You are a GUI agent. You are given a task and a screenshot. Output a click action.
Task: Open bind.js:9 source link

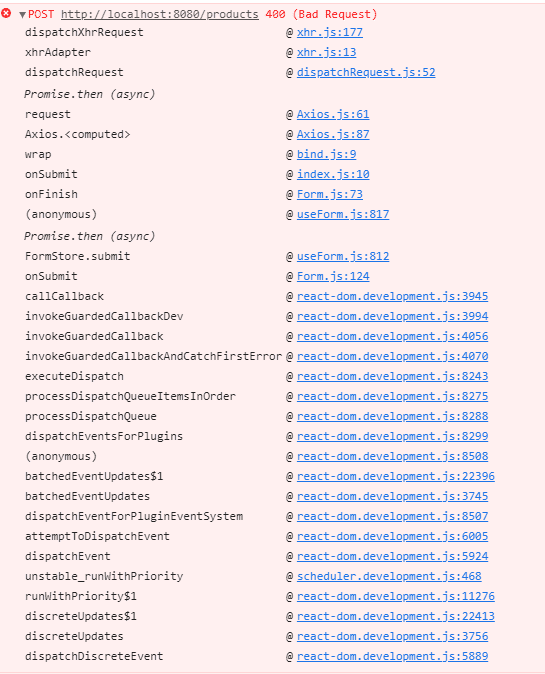coord(326,155)
